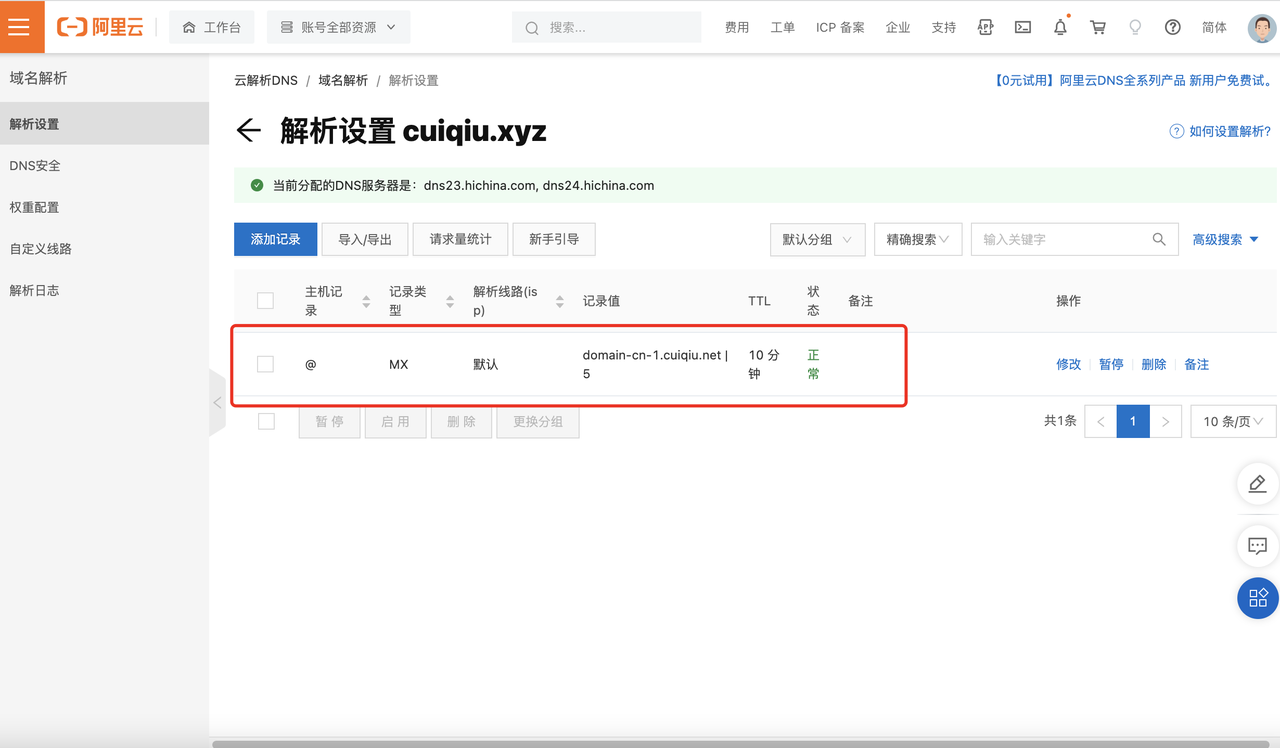The width and height of the screenshot is (1280, 748).
Task: Open the 工单 menu
Action: [783, 28]
